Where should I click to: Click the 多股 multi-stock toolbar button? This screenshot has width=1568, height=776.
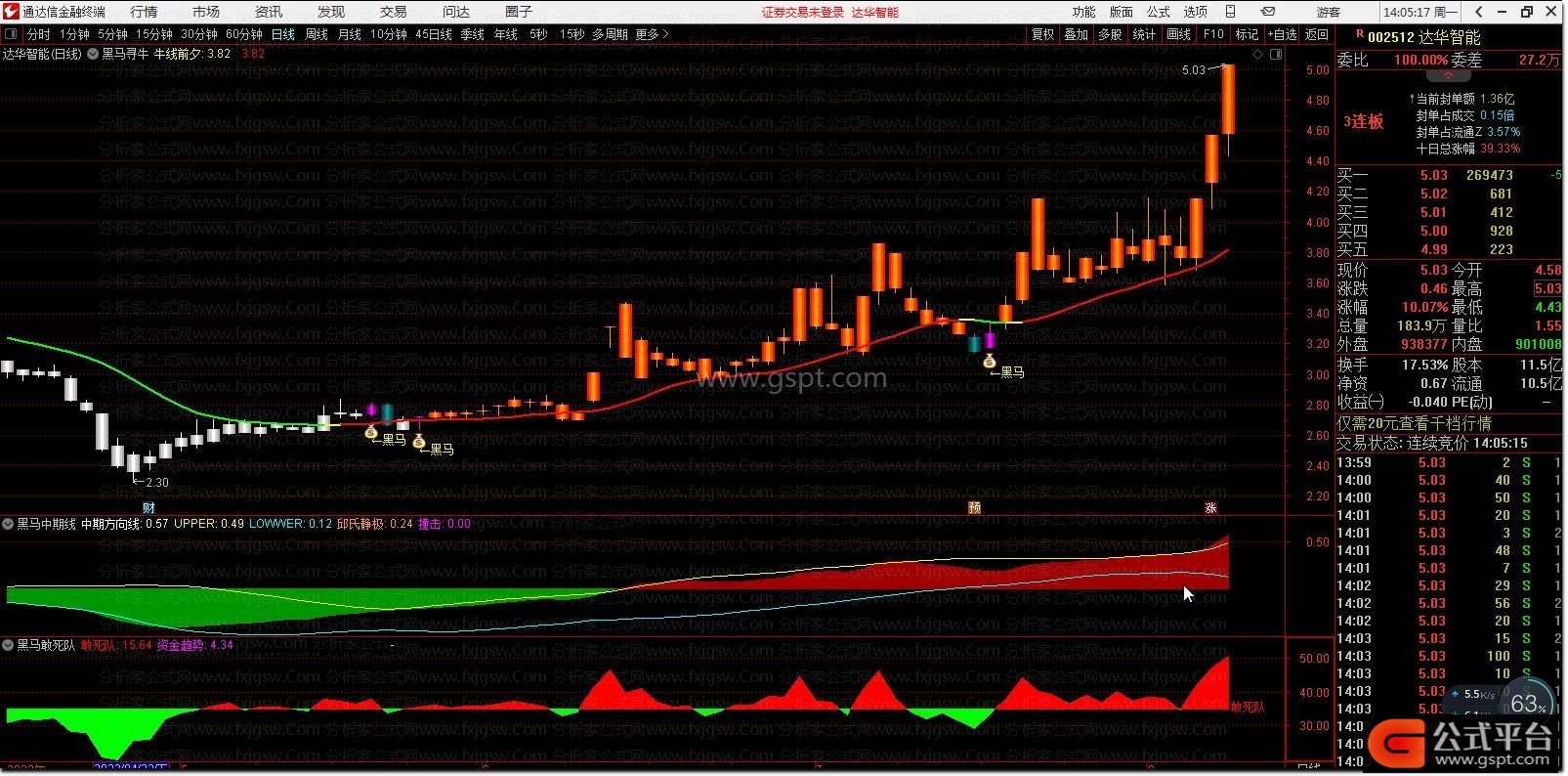pos(1110,34)
